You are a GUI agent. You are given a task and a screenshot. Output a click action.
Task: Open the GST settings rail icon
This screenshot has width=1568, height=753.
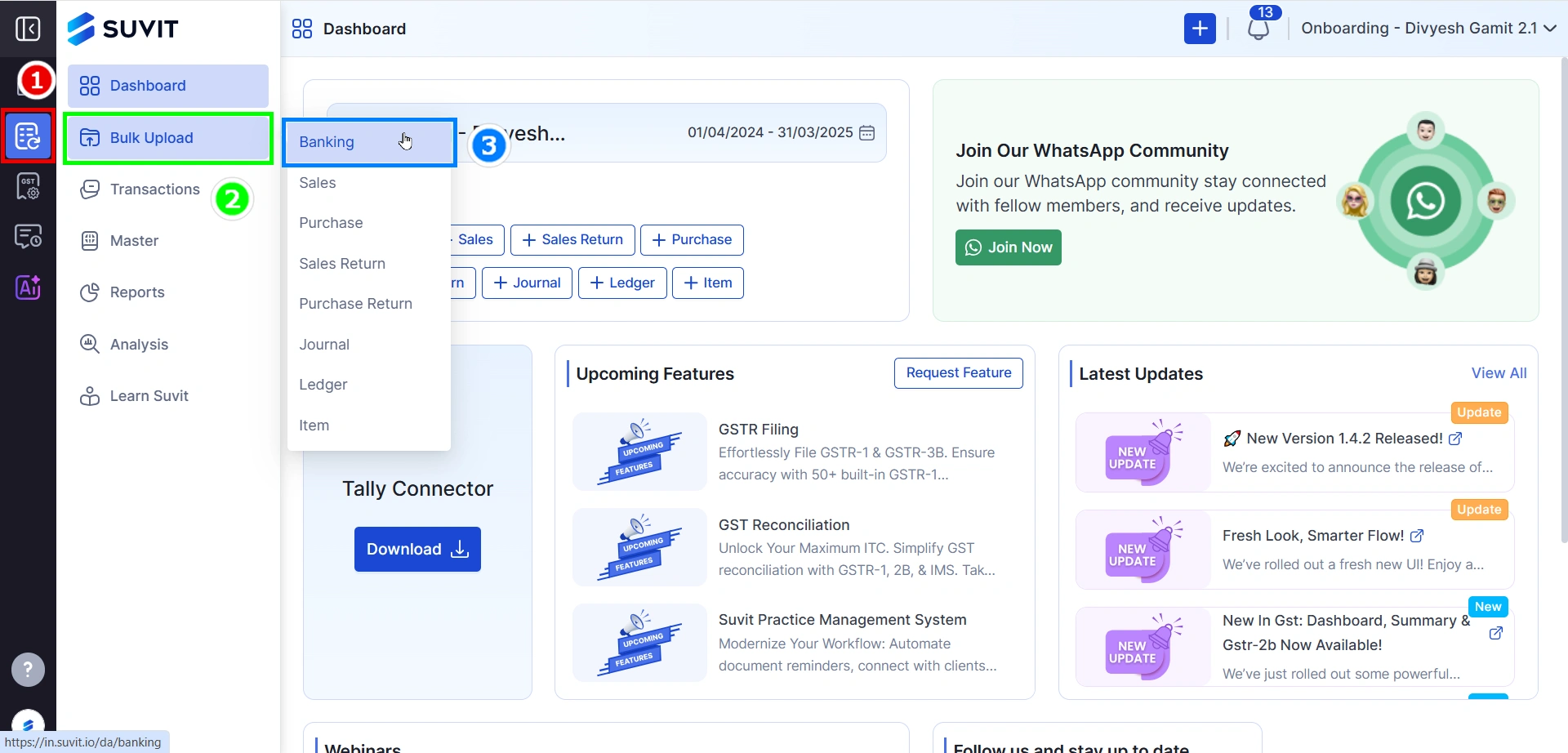[x=28, y=186]
